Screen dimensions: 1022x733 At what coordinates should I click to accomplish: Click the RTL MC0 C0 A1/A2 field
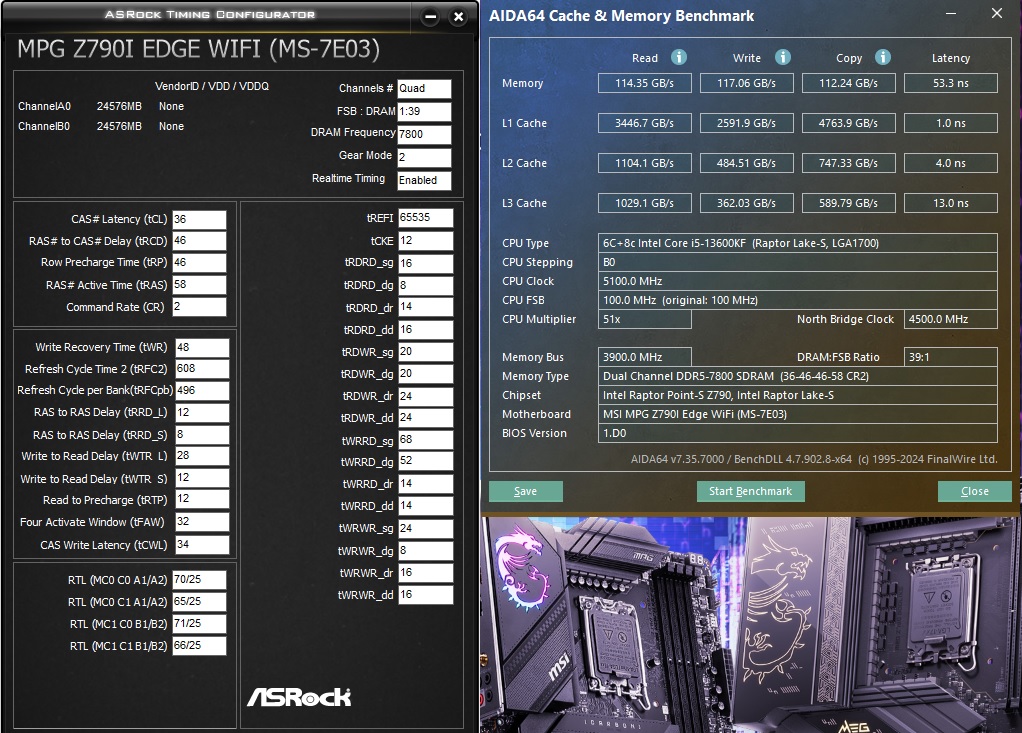click(x=199, y=580)
